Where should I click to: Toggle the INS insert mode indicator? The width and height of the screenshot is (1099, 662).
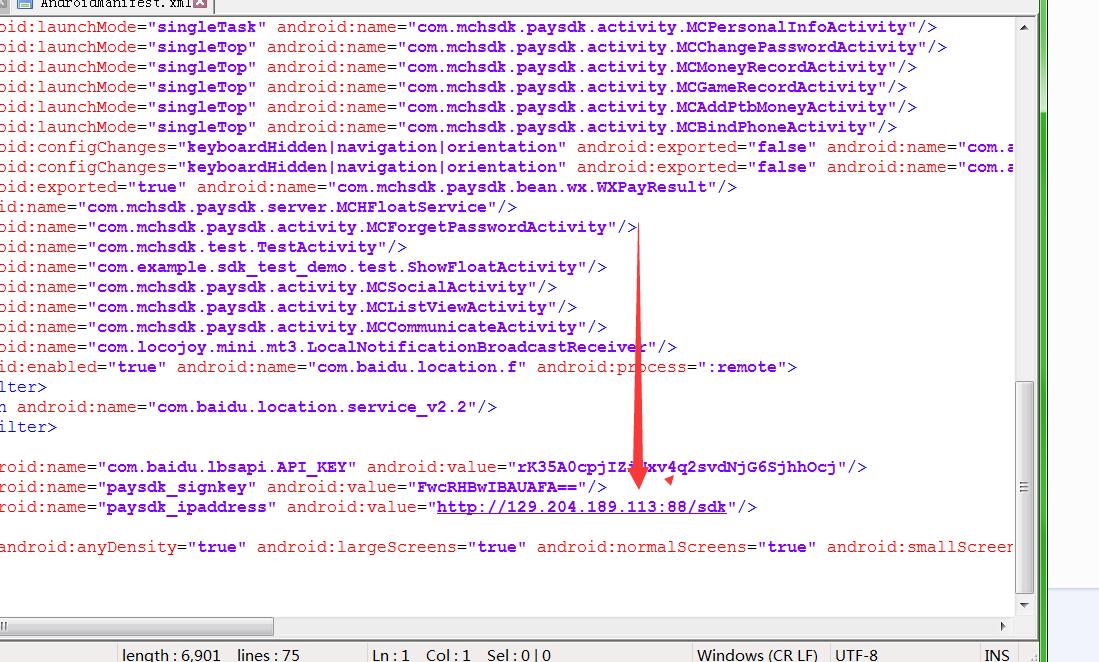point(996,655)
